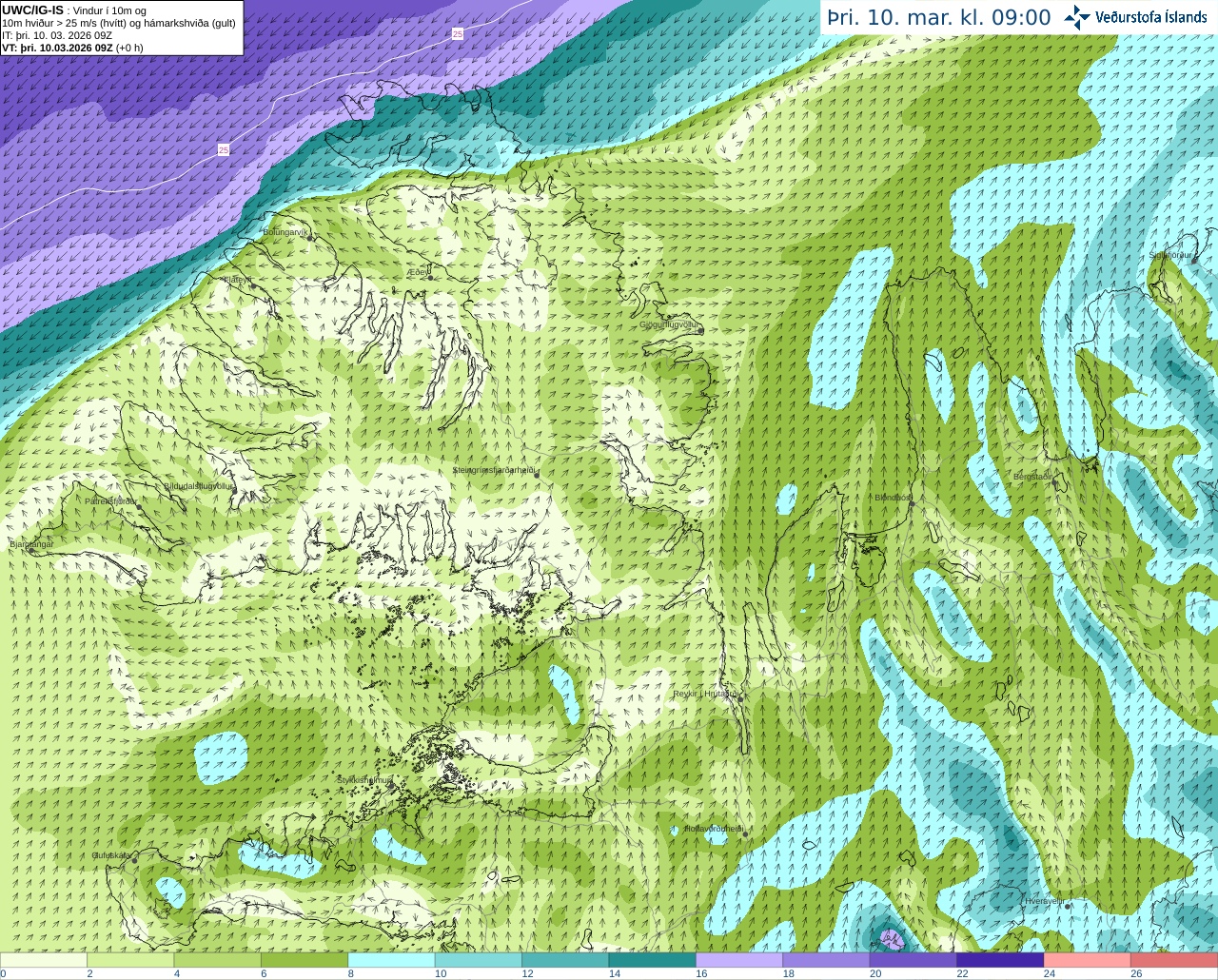Click the Reykir í Hrútafirði station label
This screenshot has width=1218, height=980.
(x=706, y=694)
